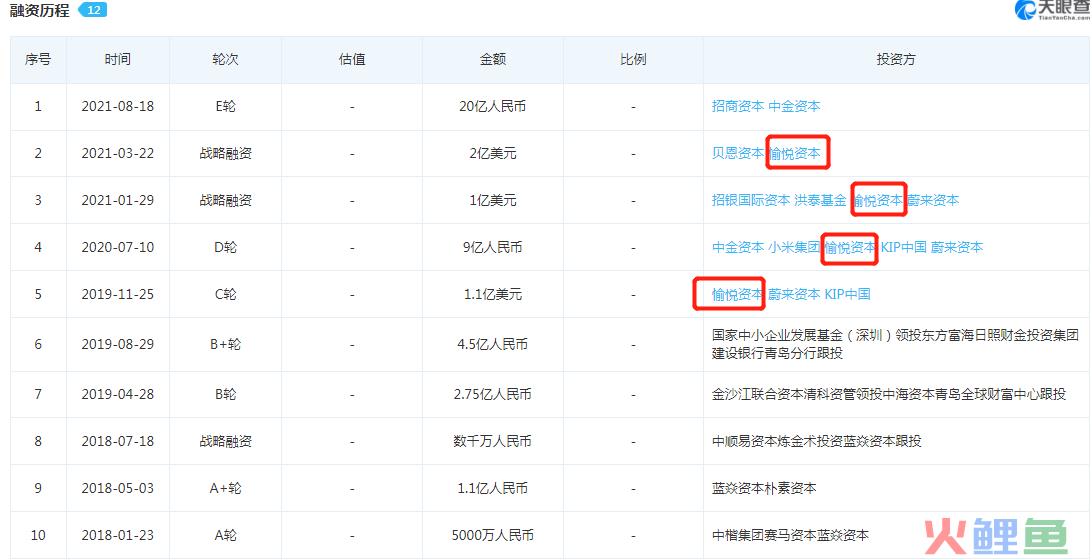This screenshot has width=1092, height=560.
Task: Click the 融资历程 count badge 12
Action: click(x=92, y=10)
